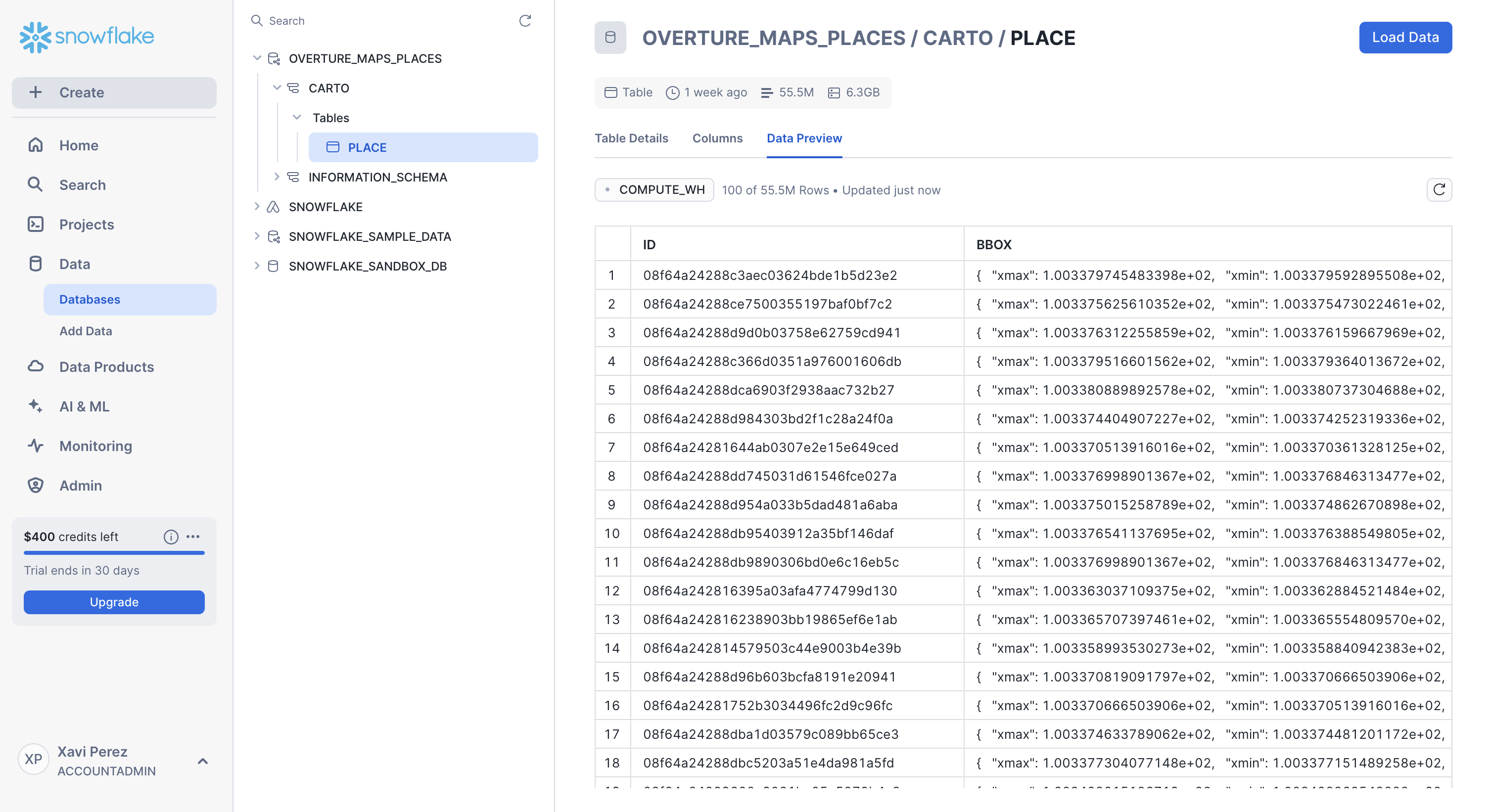
Task: Click the XP user avatar
Action: pos(34,759)
